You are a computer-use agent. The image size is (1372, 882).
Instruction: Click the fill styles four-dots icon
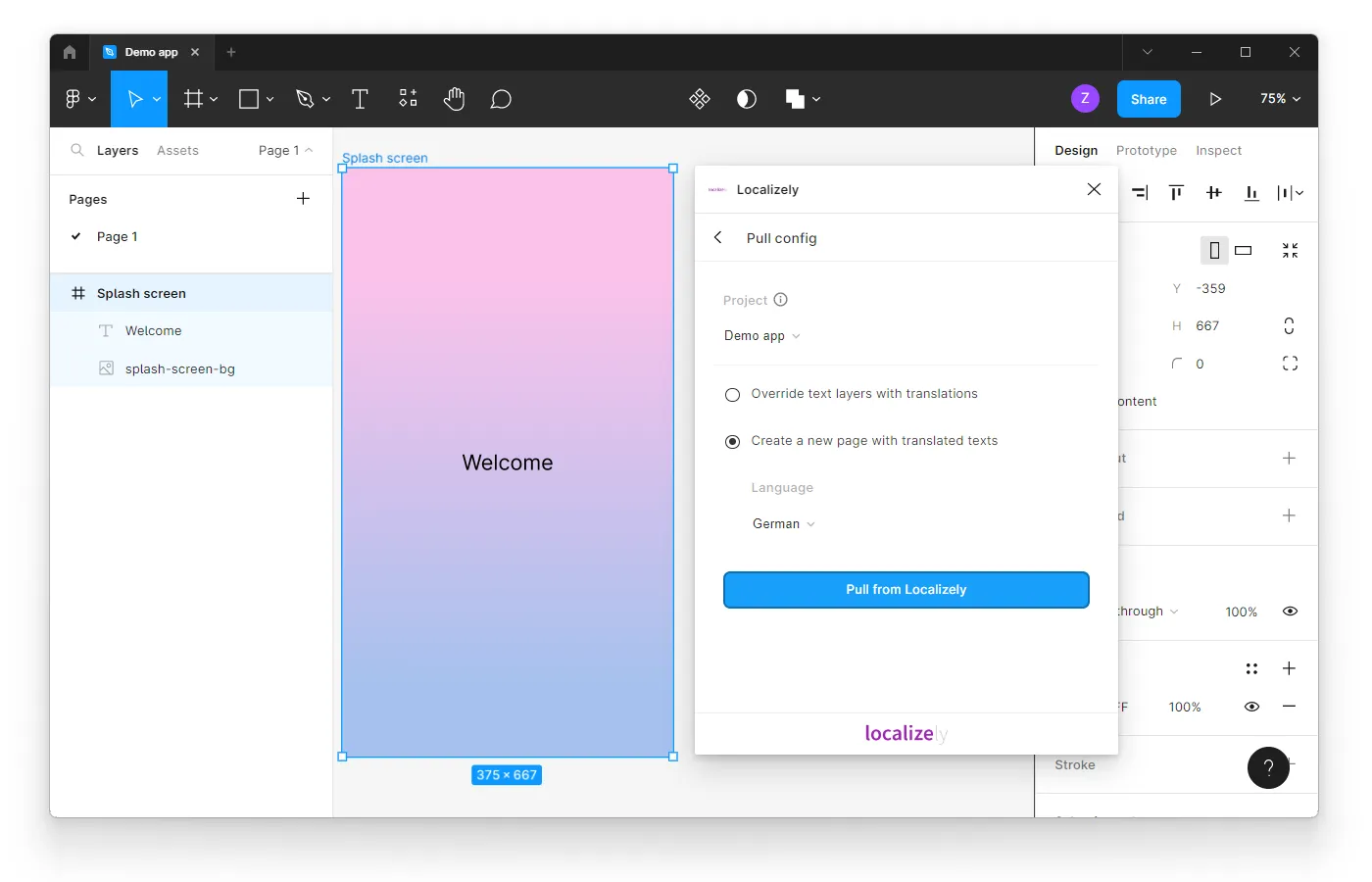tap(1251, 668)
